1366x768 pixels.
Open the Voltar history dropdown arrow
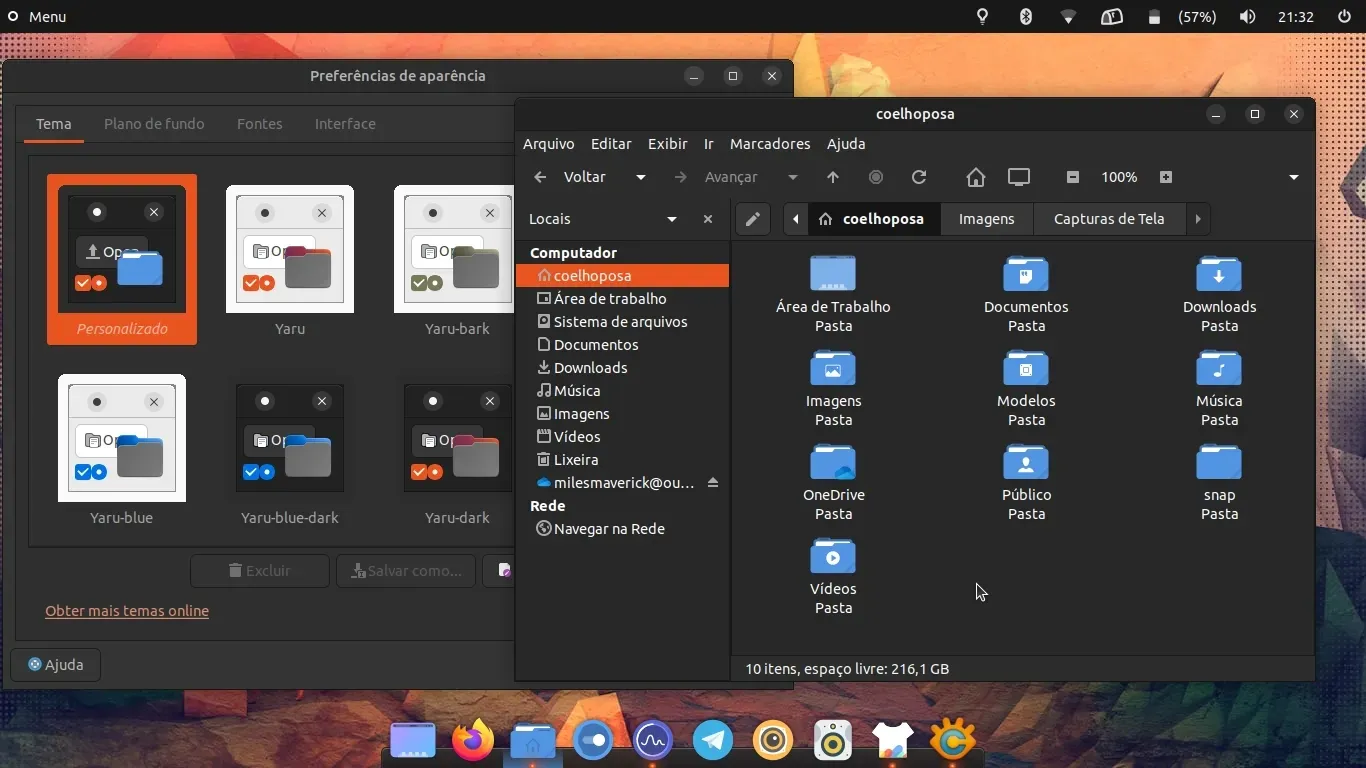coord(641,177)
